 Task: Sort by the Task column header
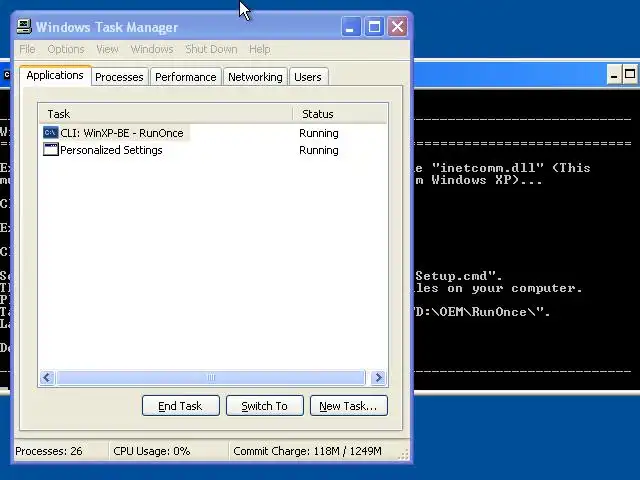pos(166,114)
